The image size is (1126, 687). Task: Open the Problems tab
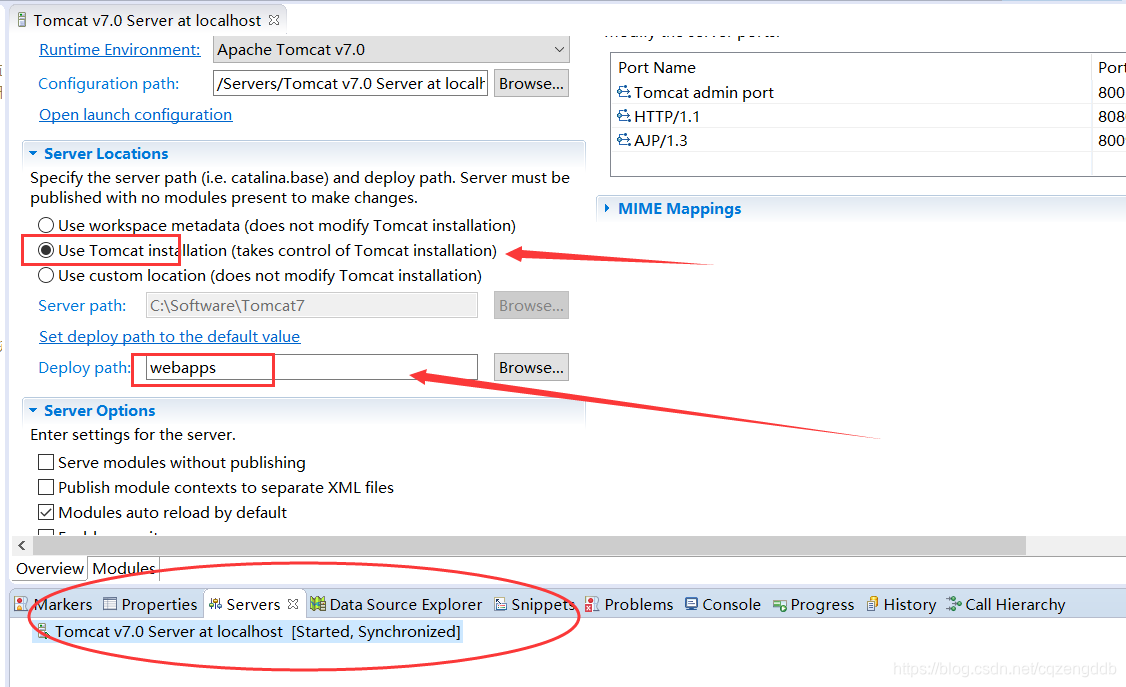tap(630, 604)
